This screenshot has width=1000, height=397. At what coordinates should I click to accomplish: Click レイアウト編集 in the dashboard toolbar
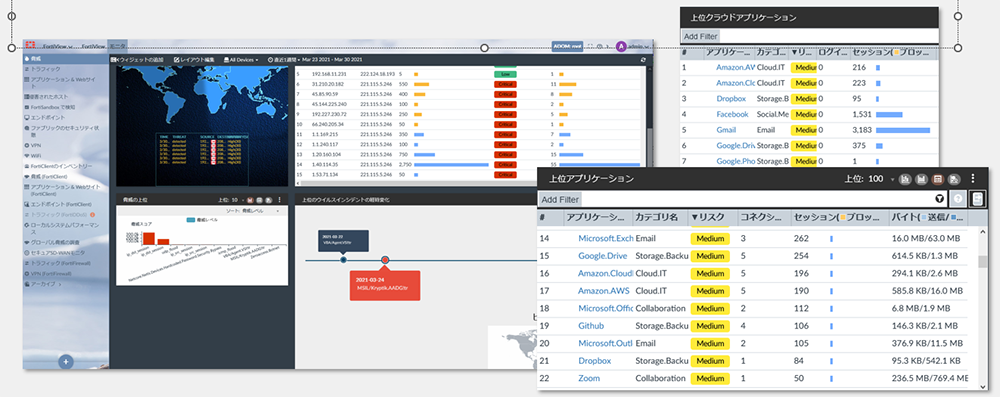tap(195, 59)
